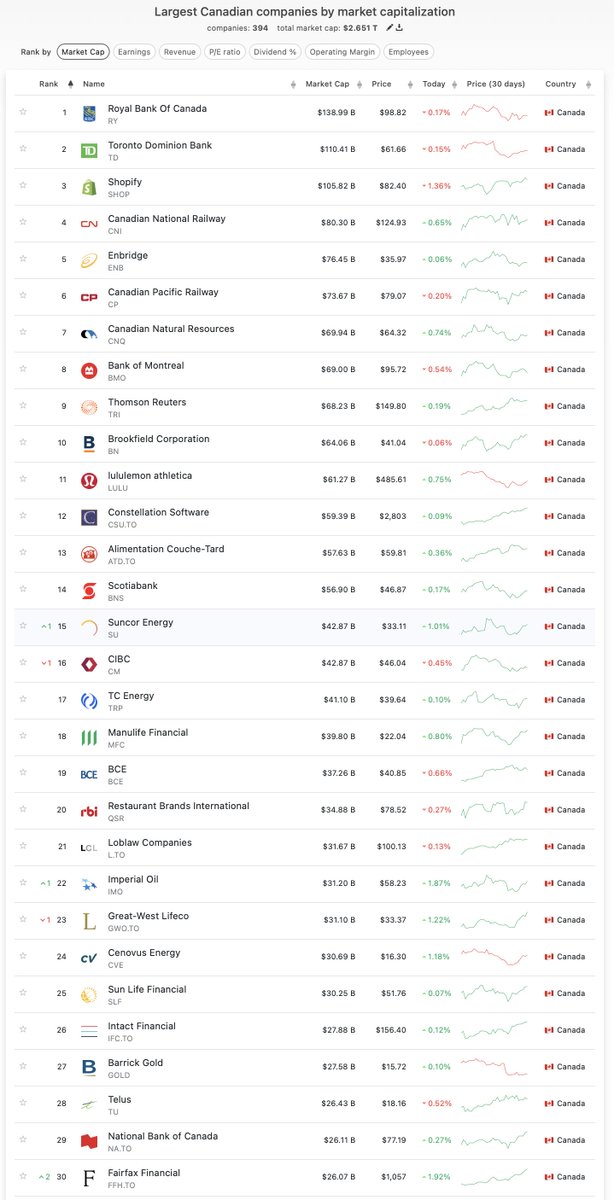Open the Barrick Gold company page
Viewport: 614px width, 1200px height.
click(135, 1063)
